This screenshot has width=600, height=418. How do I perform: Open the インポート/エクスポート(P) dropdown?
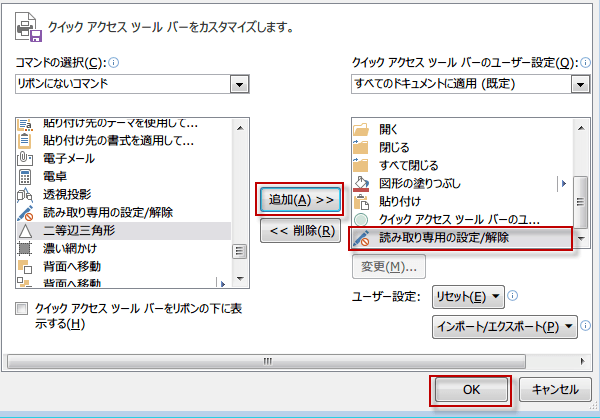(x=505, y=327)
